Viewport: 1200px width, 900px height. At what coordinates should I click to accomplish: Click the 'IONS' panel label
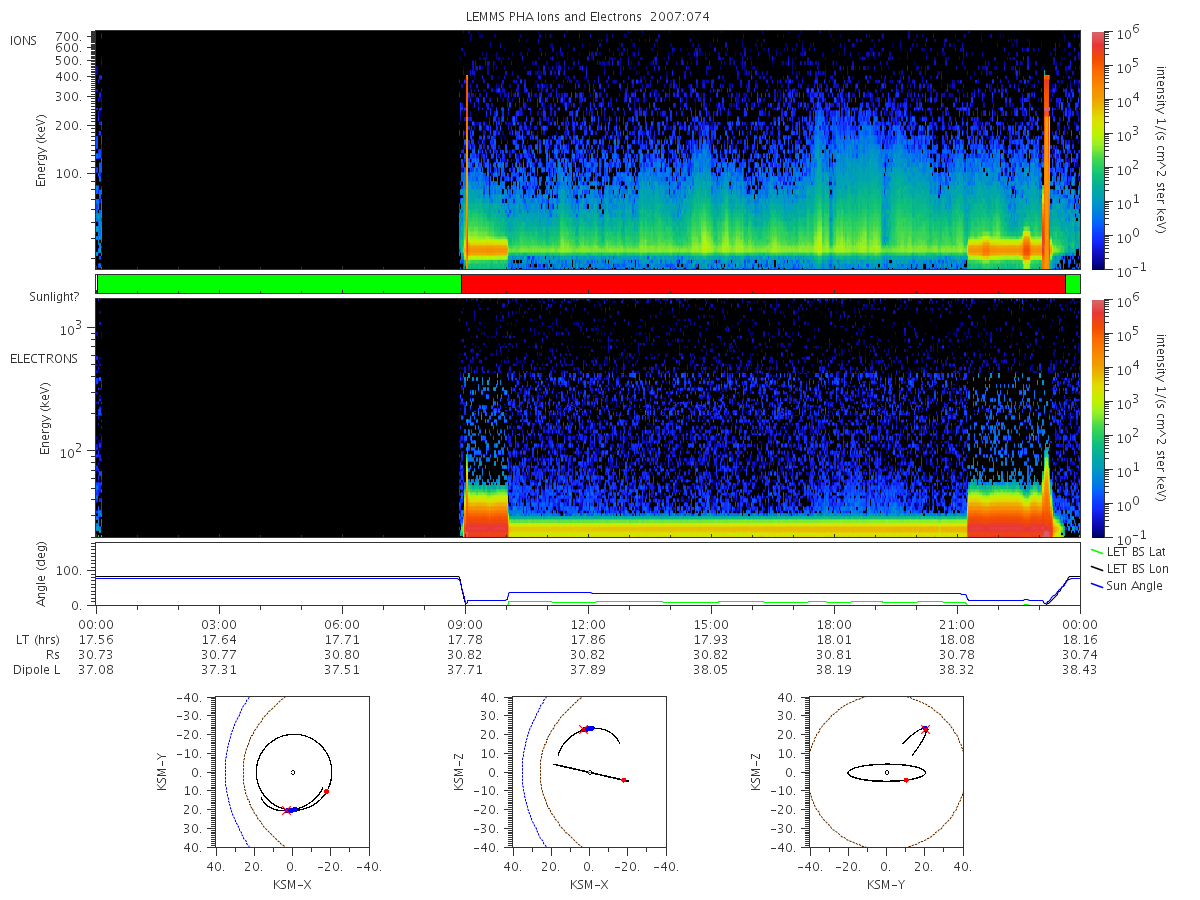(x=24, y=41)
